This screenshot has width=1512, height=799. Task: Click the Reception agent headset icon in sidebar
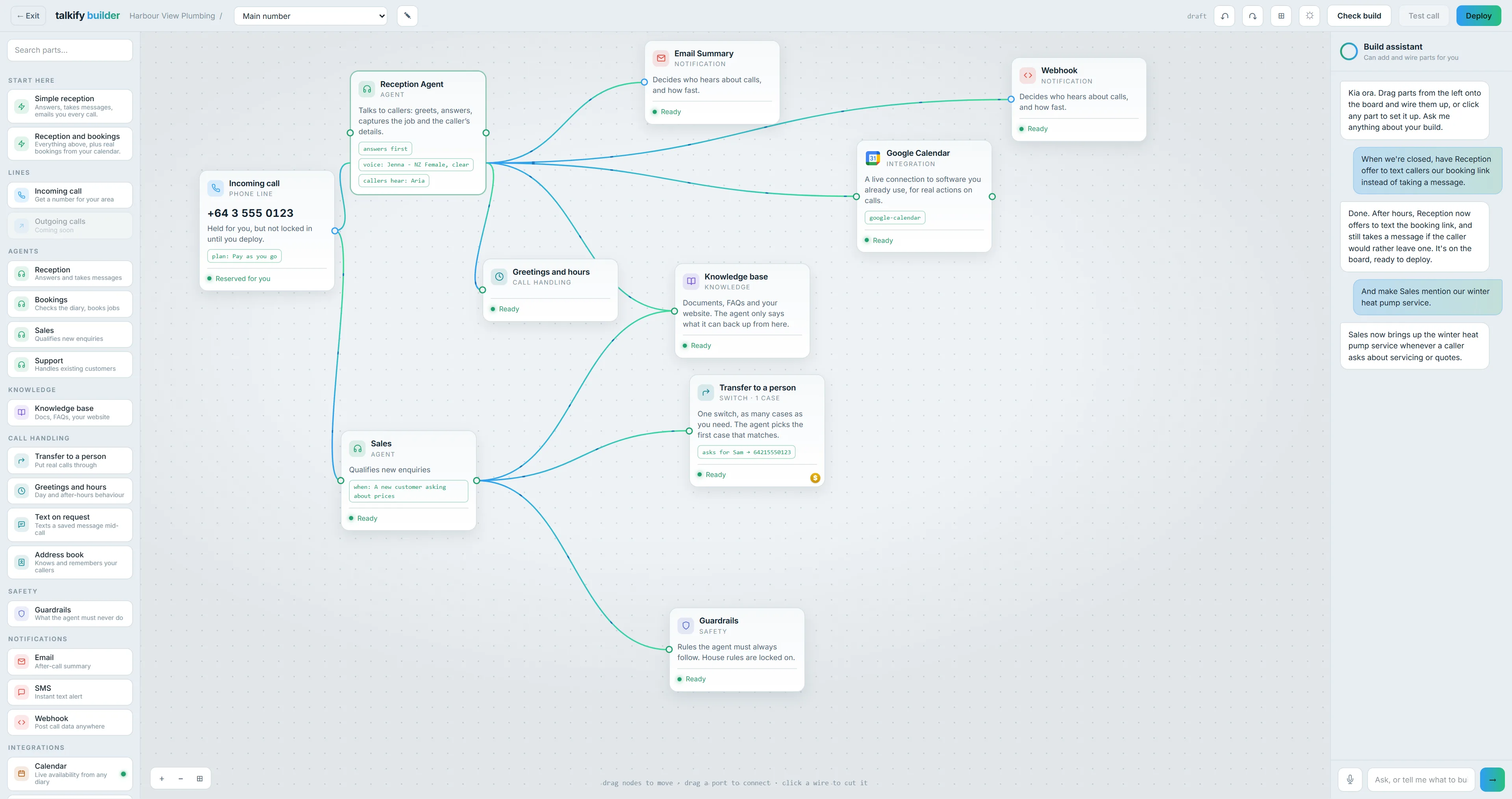click(x=22, y=274)
